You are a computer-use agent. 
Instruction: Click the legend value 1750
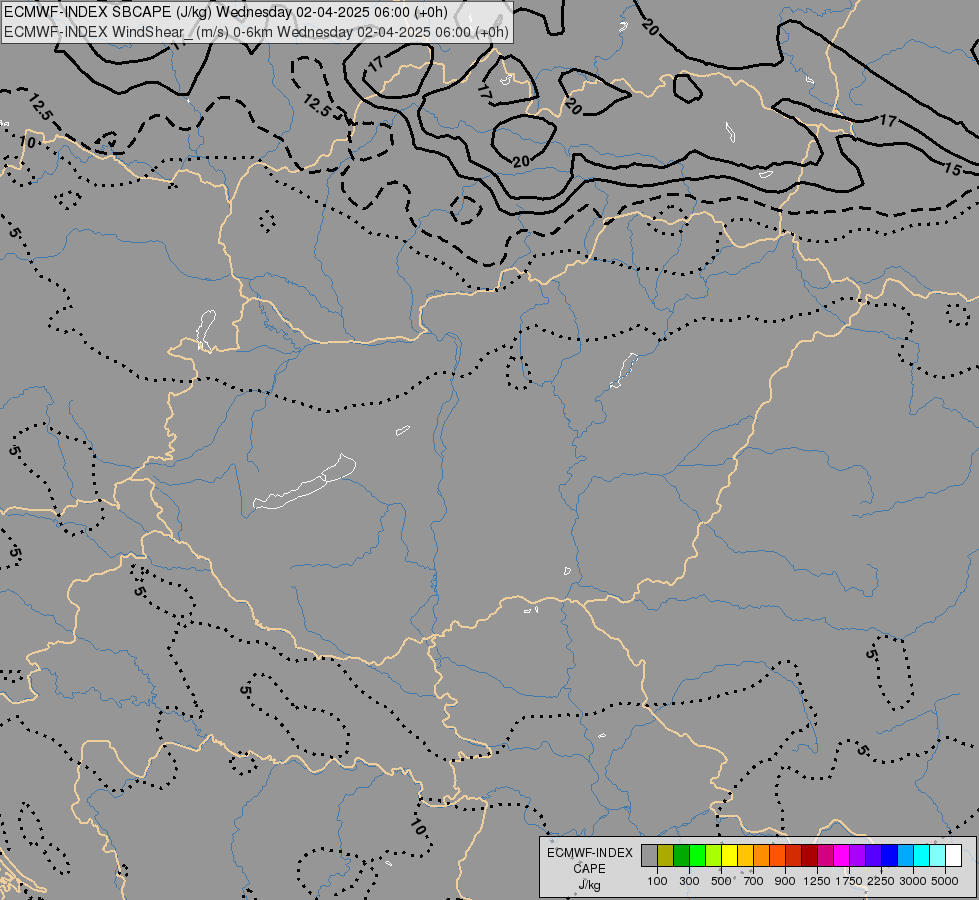coord(849,881)
